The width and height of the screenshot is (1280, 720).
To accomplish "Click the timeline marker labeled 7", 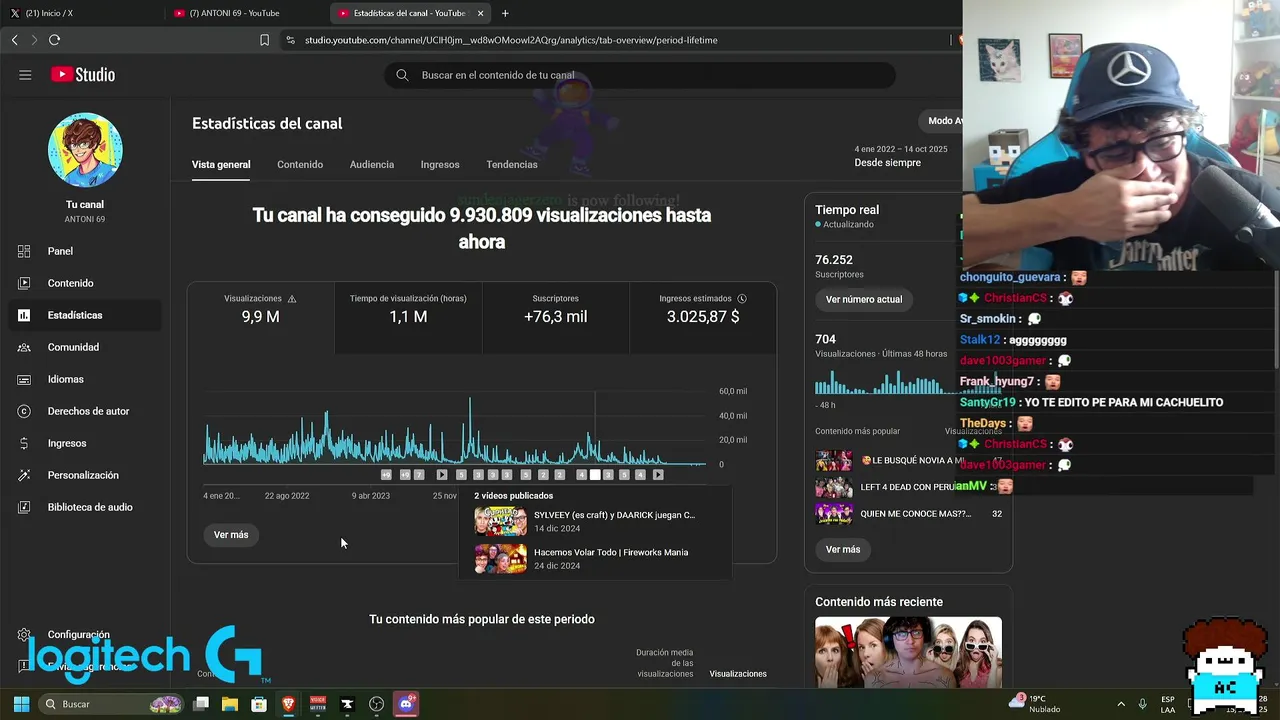I will point(419,475).
